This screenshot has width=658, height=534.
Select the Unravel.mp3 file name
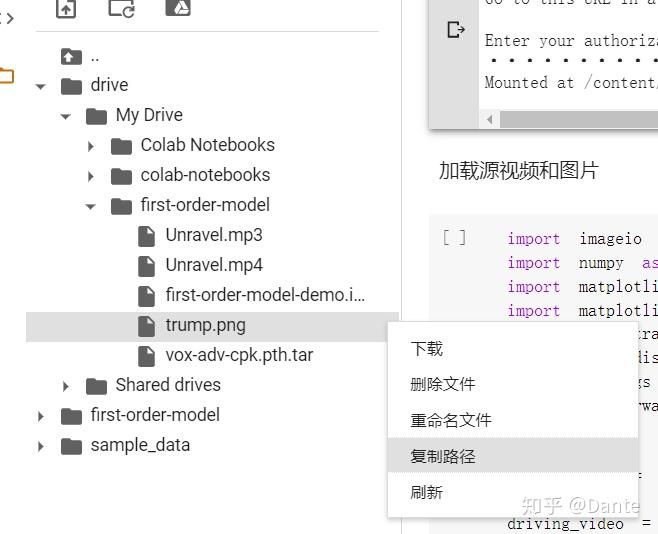point(214,235)
